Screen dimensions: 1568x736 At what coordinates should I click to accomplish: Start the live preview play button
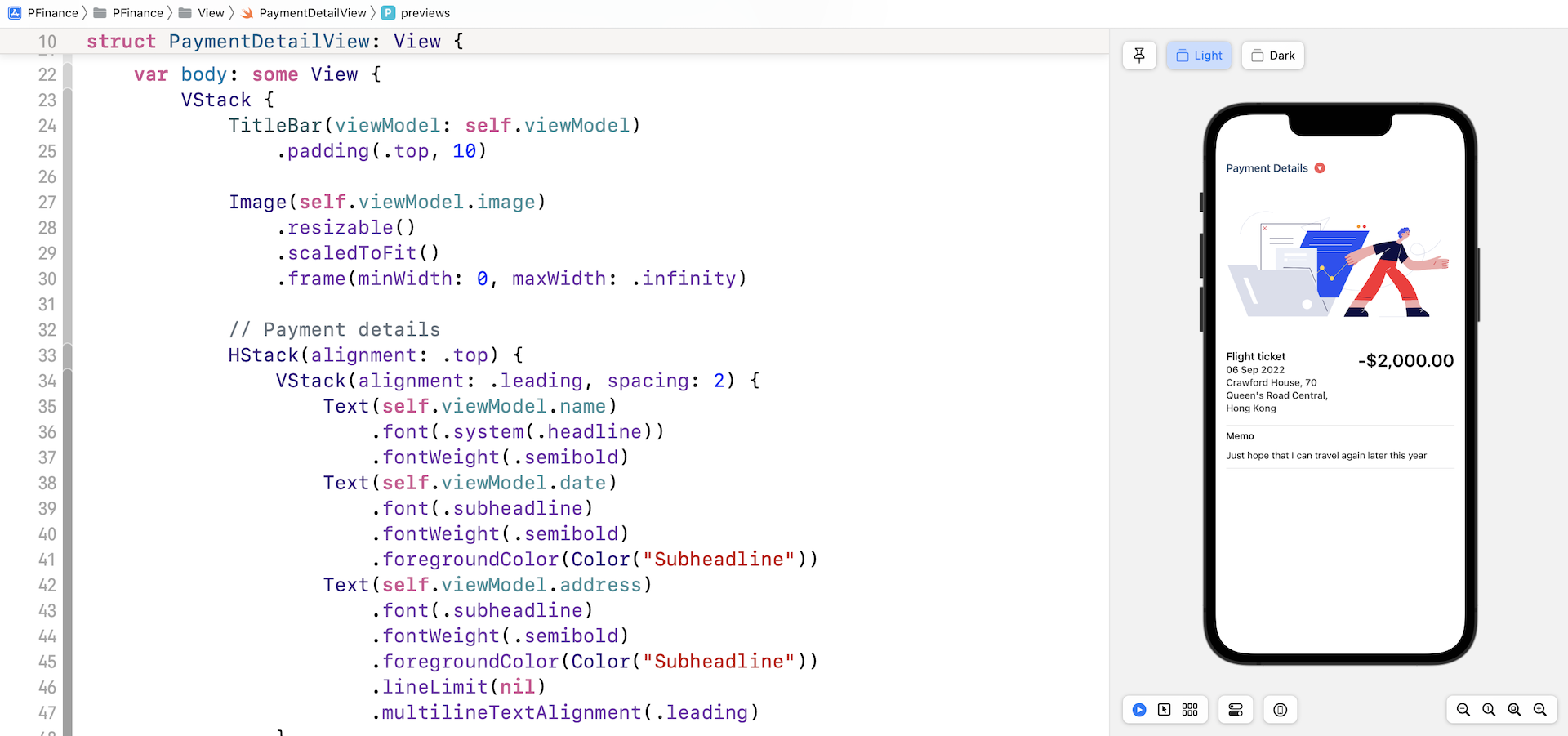pyautogui.click(x=1139, y=710)
